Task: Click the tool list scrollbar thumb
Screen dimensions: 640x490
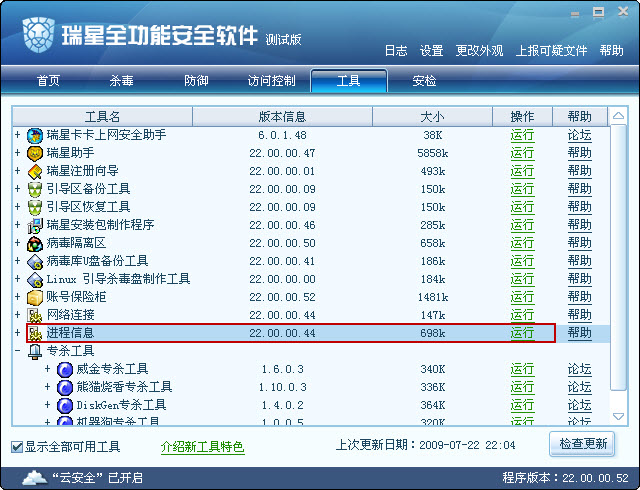Action: (618, 257)
